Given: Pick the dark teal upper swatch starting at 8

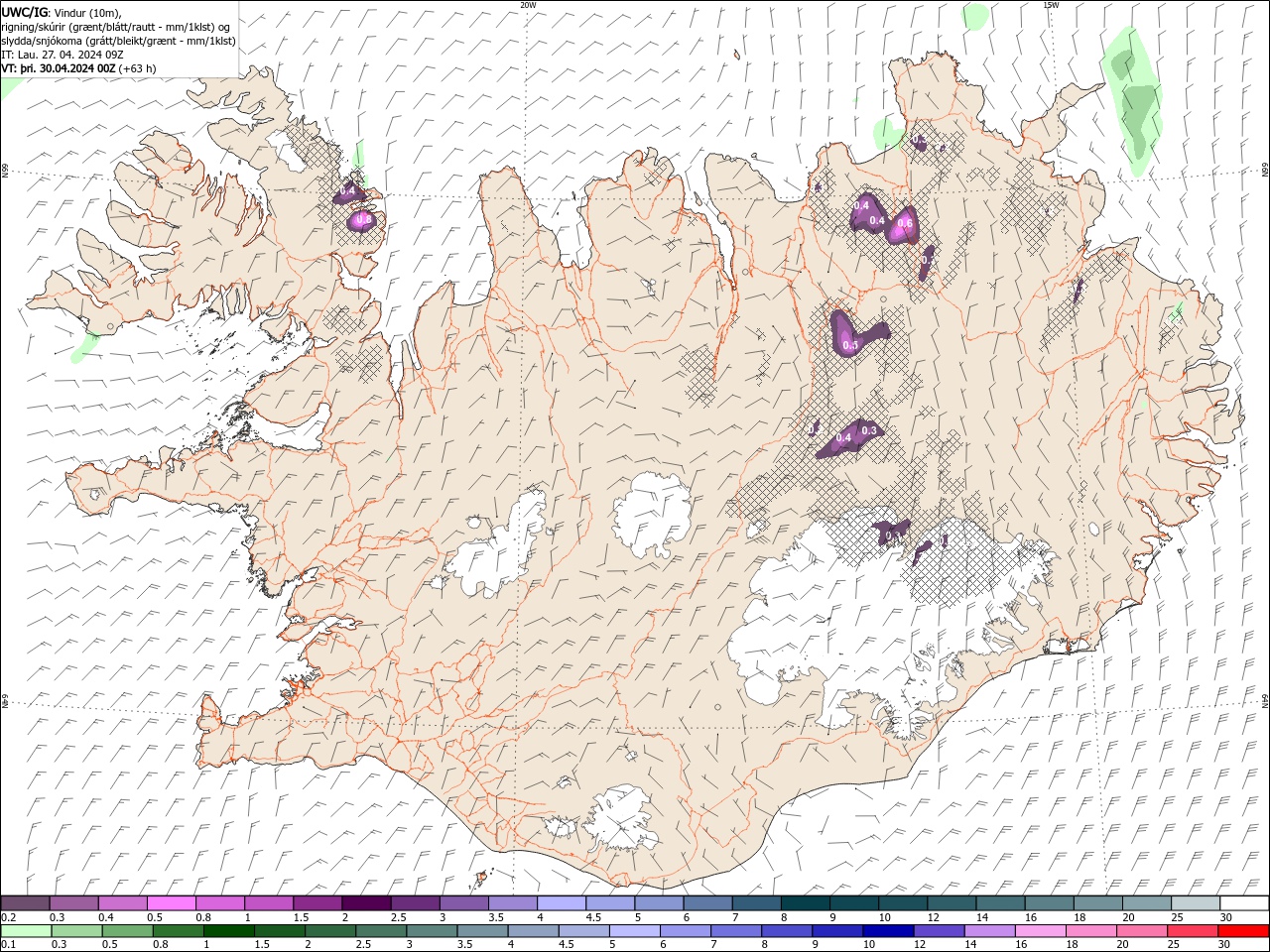Looking at the screenshot, I should pos(805,903).
